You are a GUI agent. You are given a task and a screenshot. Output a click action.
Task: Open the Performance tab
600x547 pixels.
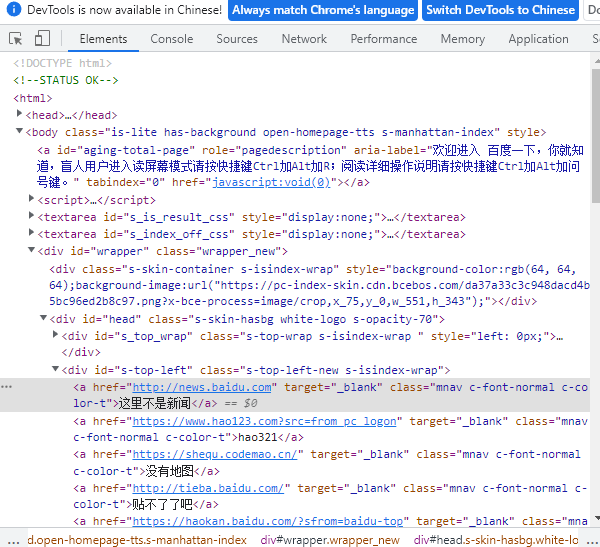(384, 39)
